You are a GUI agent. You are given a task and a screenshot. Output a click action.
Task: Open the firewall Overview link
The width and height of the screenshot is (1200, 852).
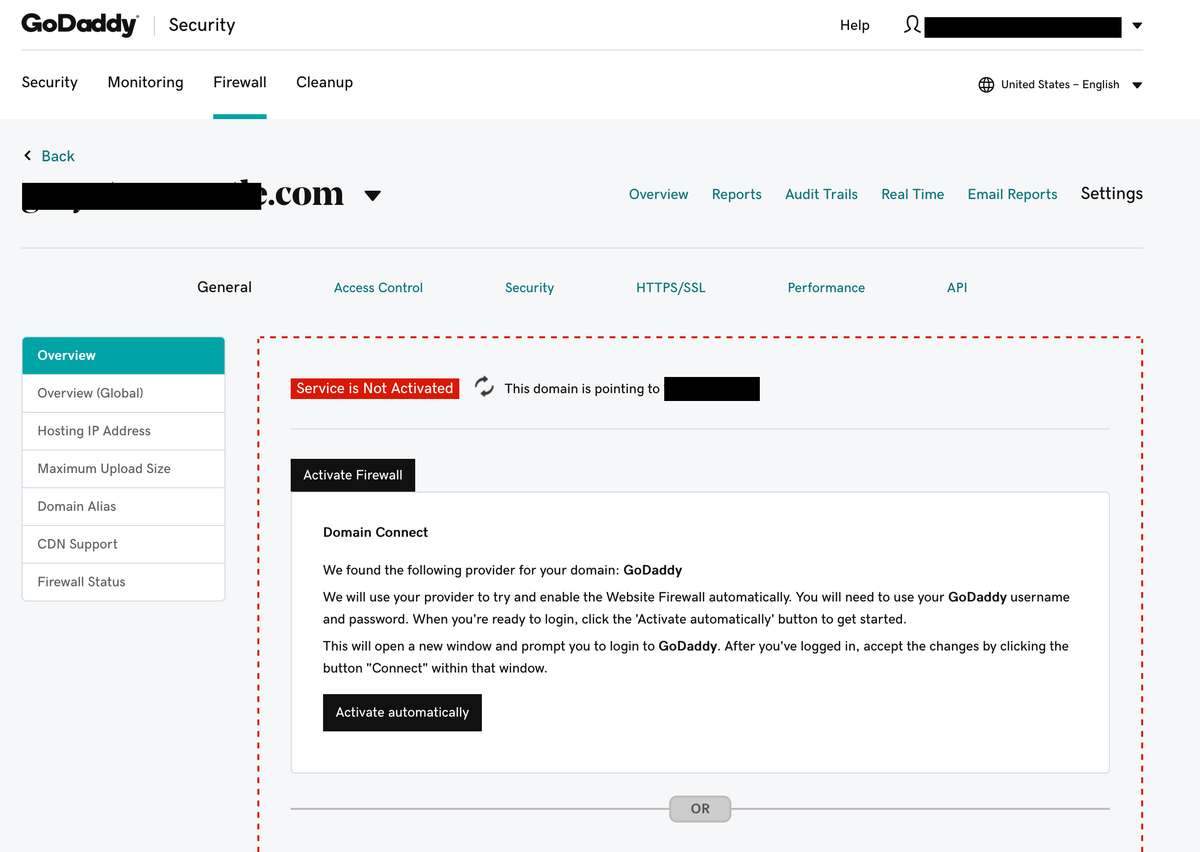click(658, 195)
